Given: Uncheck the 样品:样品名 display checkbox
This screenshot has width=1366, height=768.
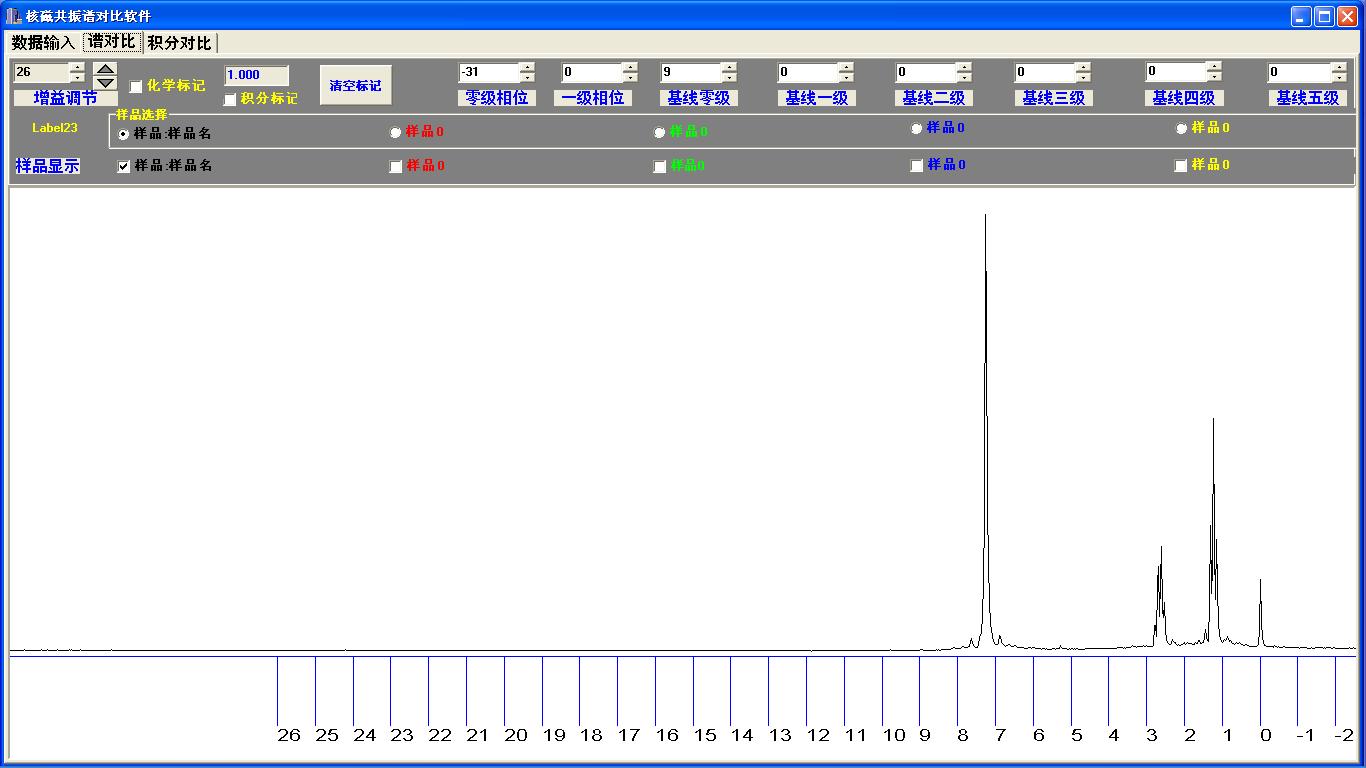Looking at the screenshot, I should 124,166.
